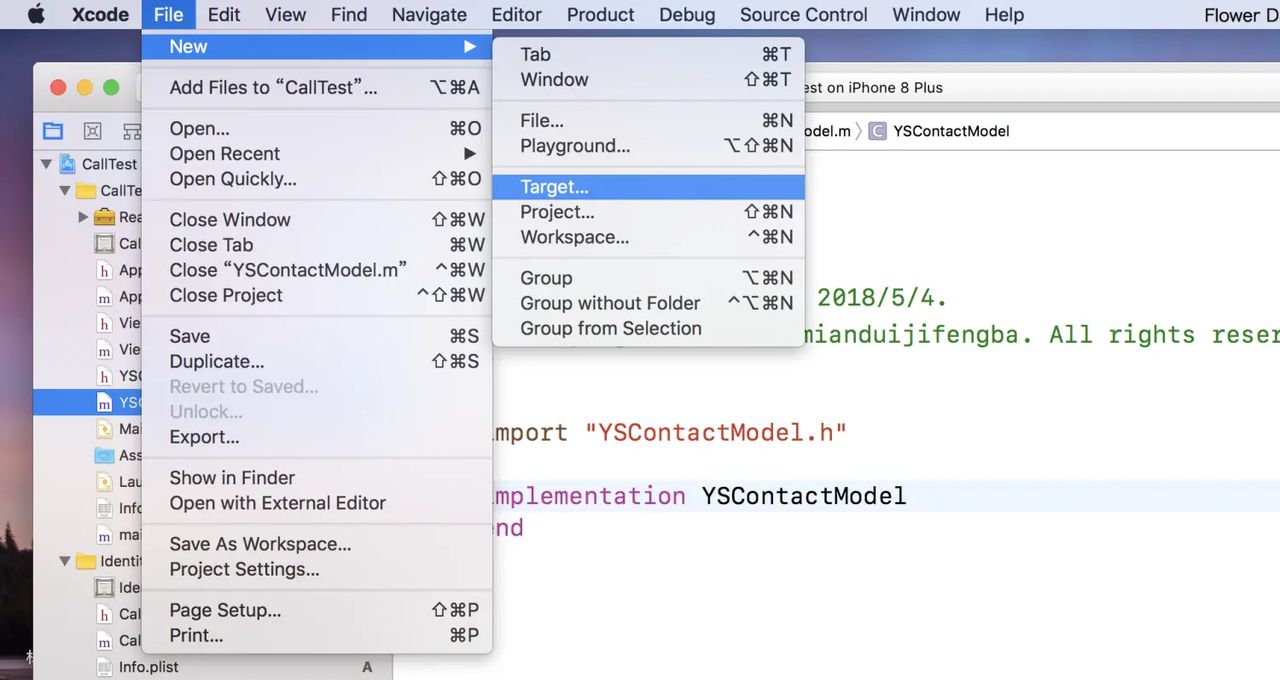Open the Navigate menu

[x=429, y=14]
